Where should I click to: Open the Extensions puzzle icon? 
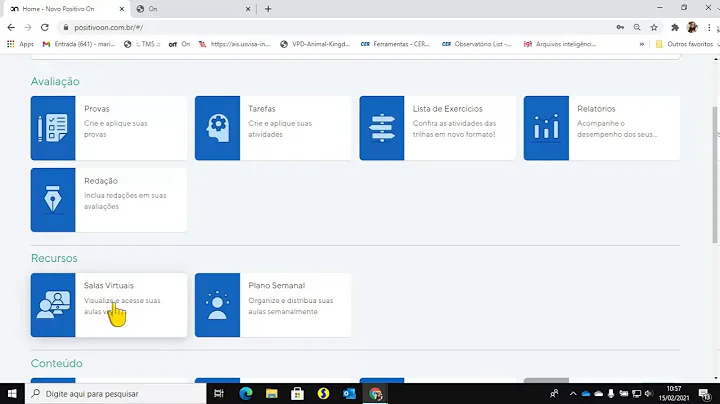point(675,28)
